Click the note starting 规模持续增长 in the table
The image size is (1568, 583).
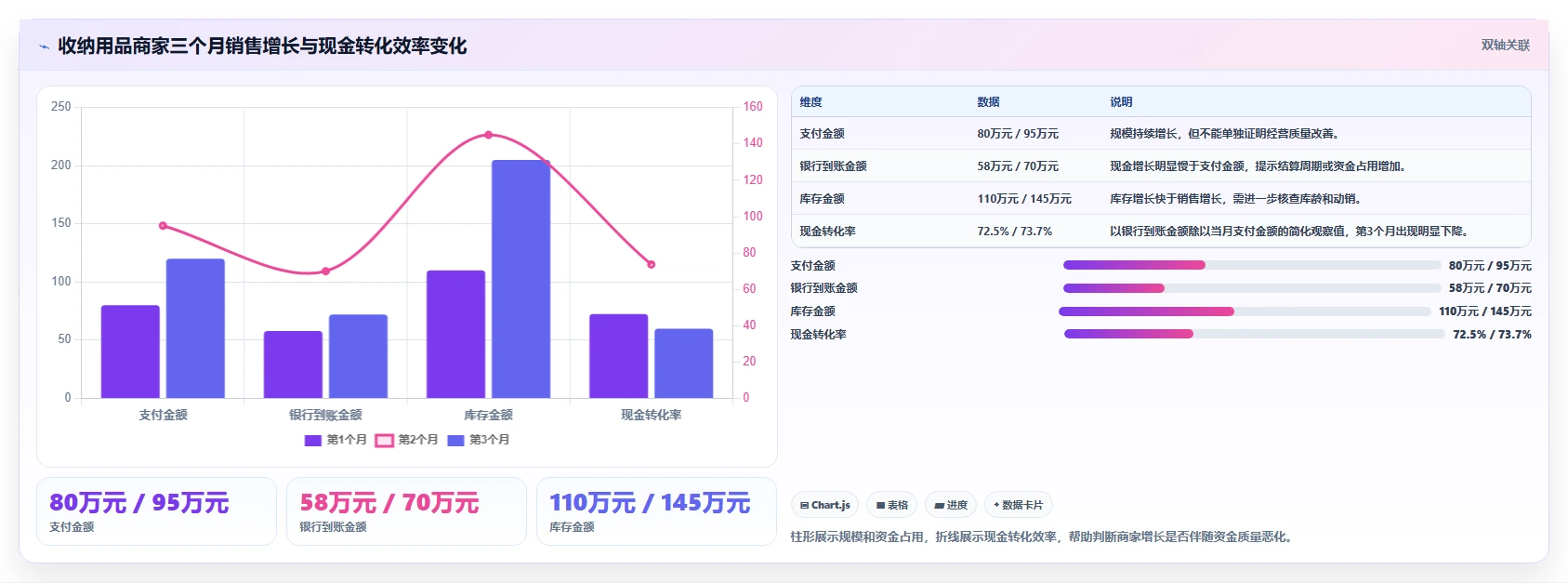[x=1227, y=134]
